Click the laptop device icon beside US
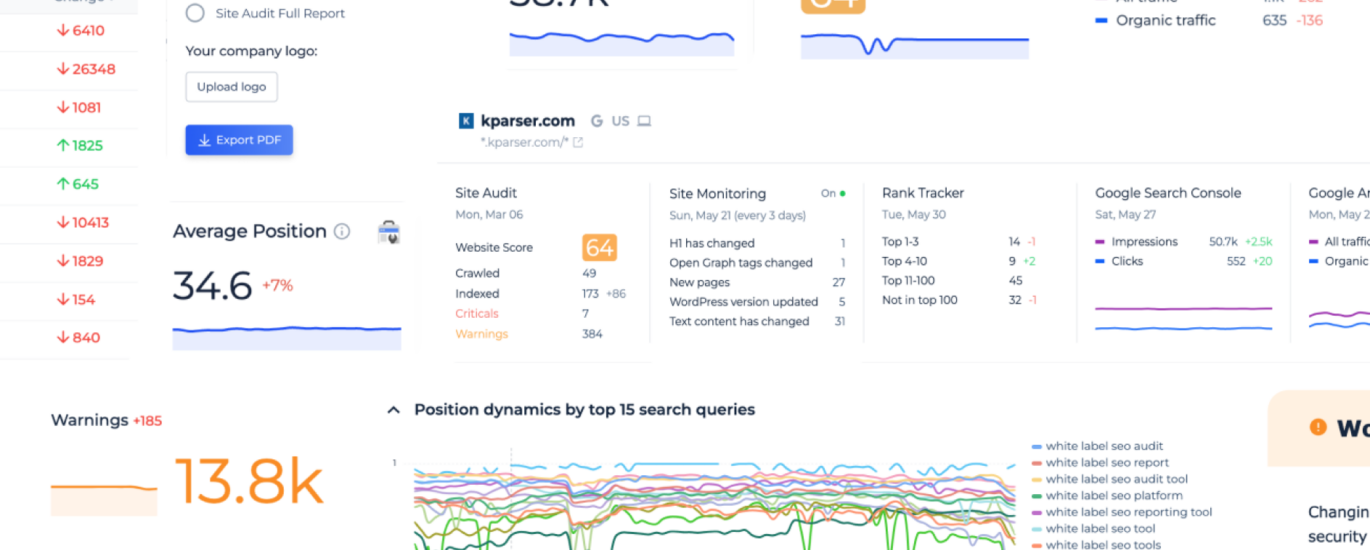The height and width of the screenshot is (550, 1370). click(x=644, y=121)
